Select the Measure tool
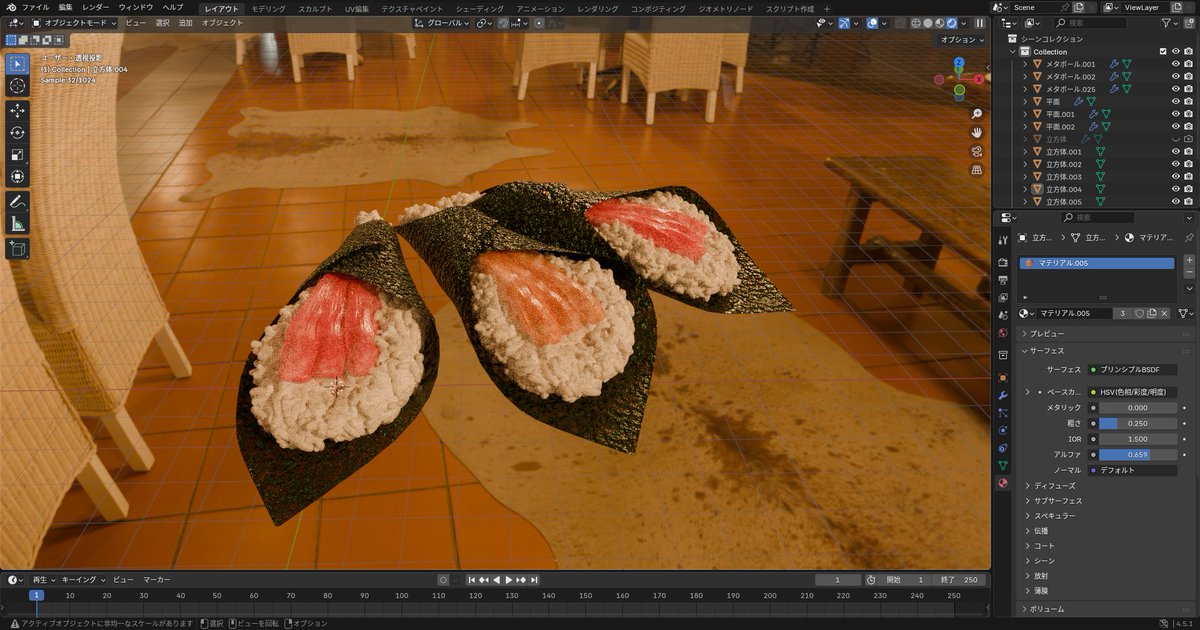 17,223
